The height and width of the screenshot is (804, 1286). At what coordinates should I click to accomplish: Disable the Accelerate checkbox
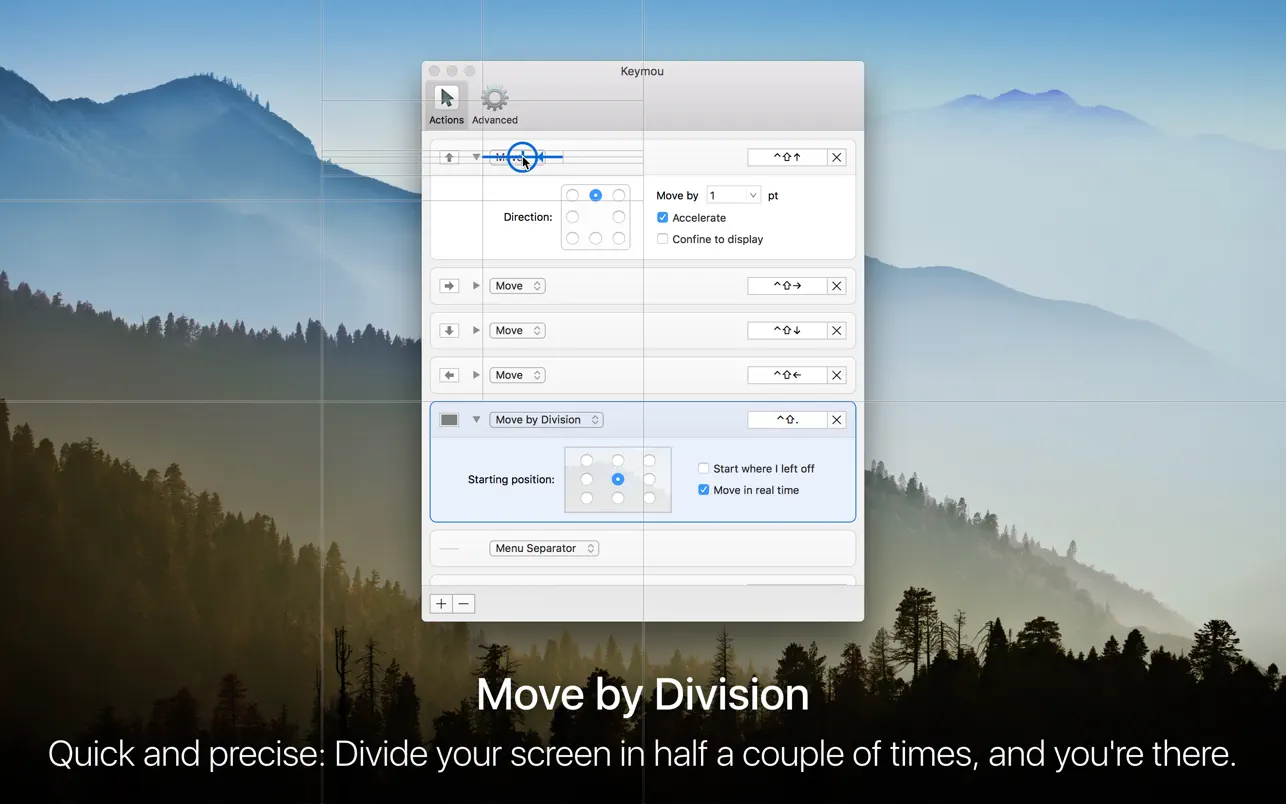click(663, 218)
